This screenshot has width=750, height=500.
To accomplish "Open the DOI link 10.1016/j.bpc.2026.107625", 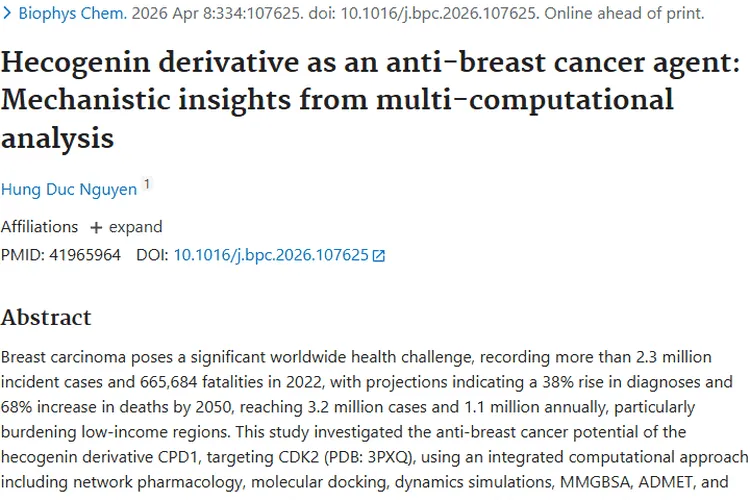I will pos(271,255).
